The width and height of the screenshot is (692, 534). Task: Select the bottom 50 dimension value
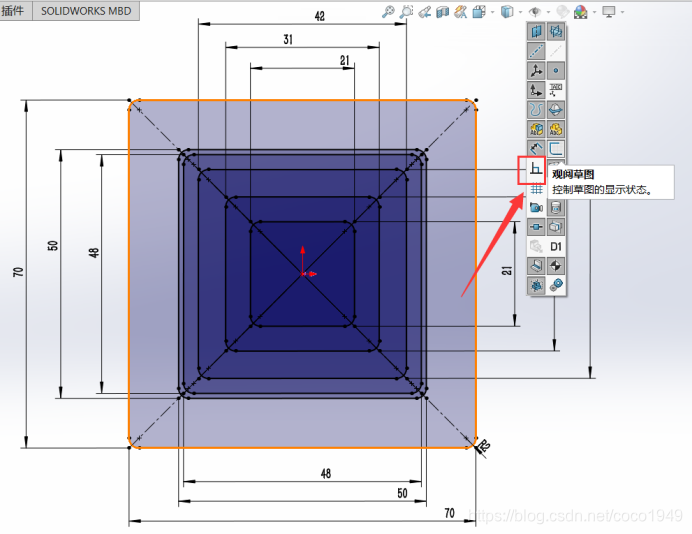point(402,493)
